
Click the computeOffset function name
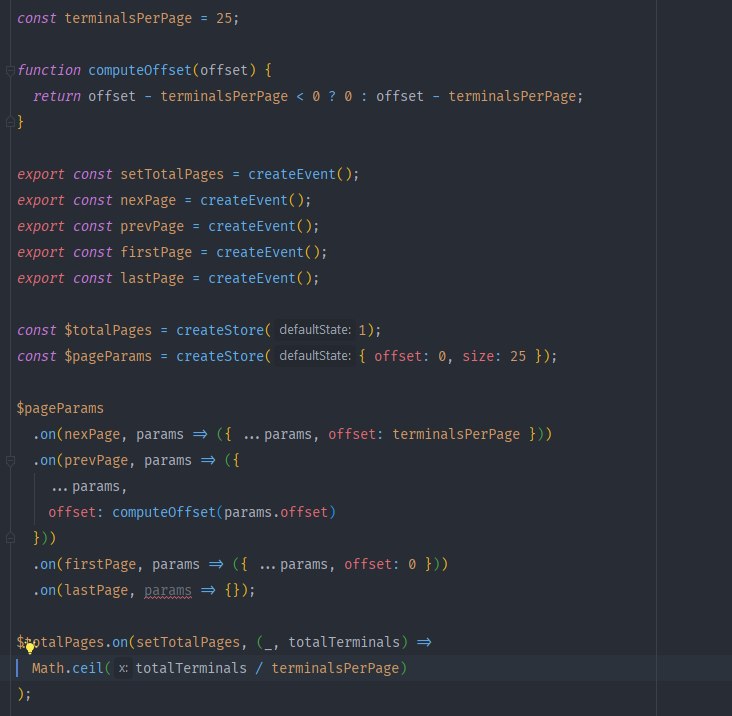140,70
